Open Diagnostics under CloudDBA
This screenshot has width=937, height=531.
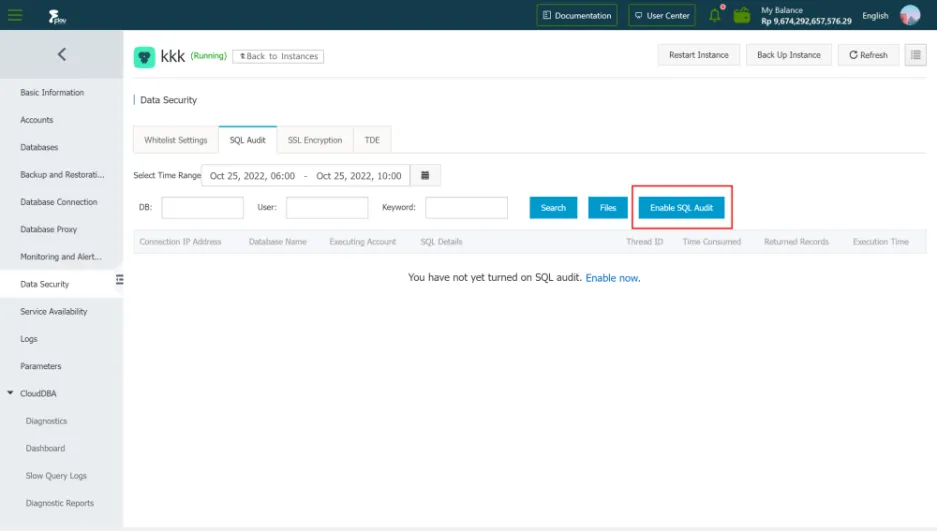(46, 421)
